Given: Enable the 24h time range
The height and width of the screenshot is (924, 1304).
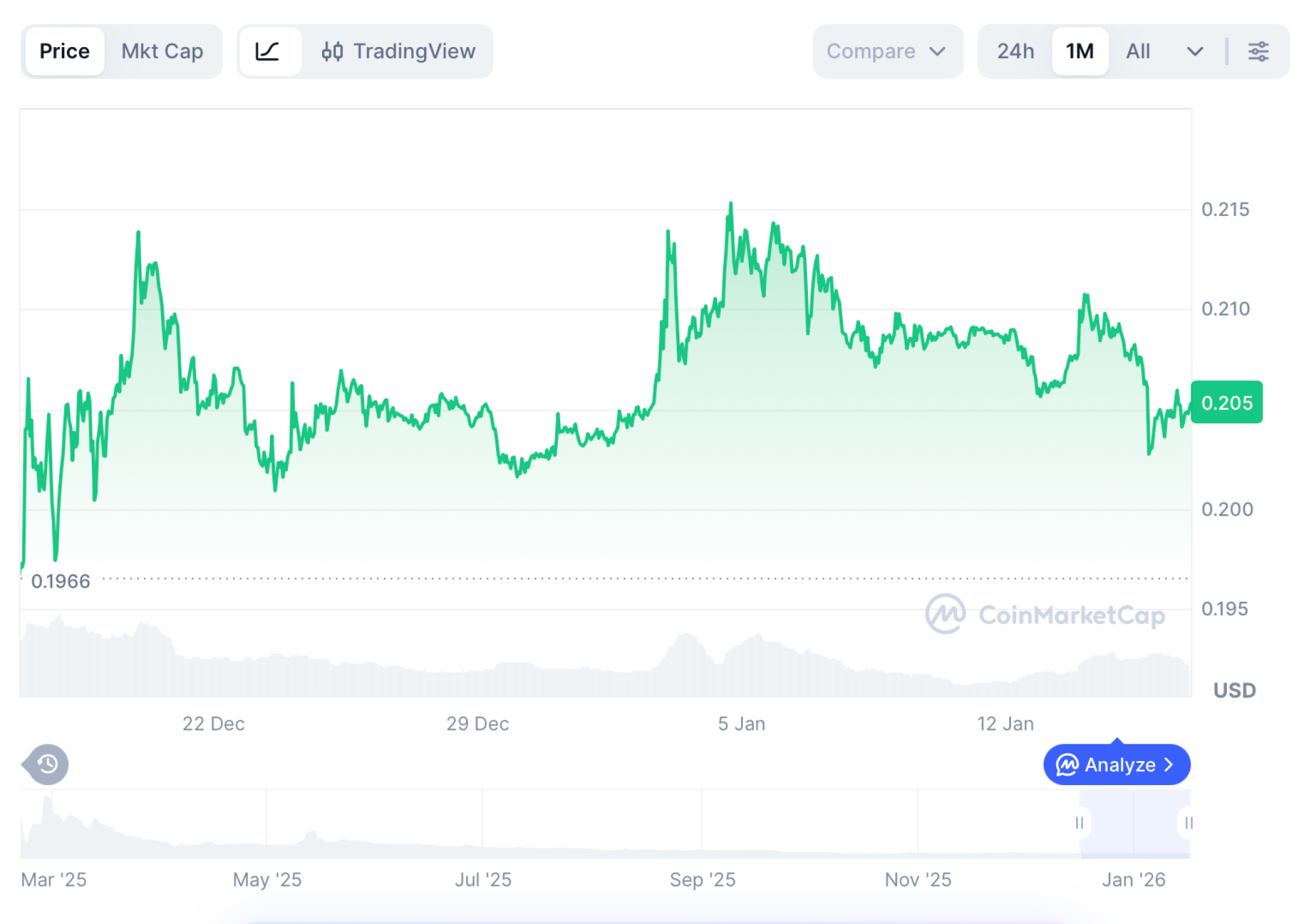Looking at the screenshot, I should [x=1014, y=51].
